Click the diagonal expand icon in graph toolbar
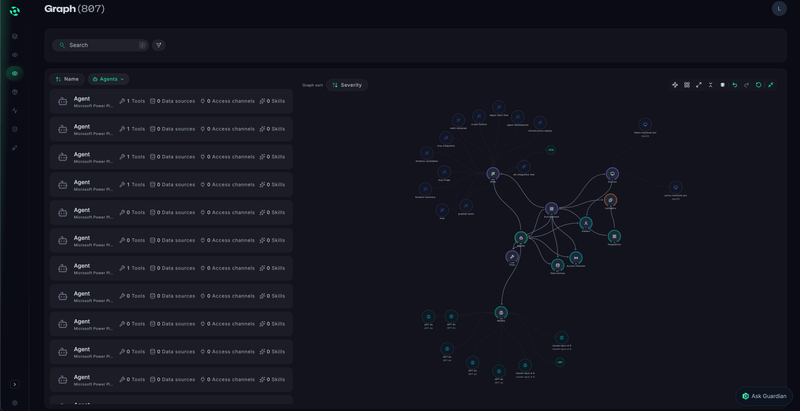The height and width of the screenshot is (411, 800). [699, 85]
